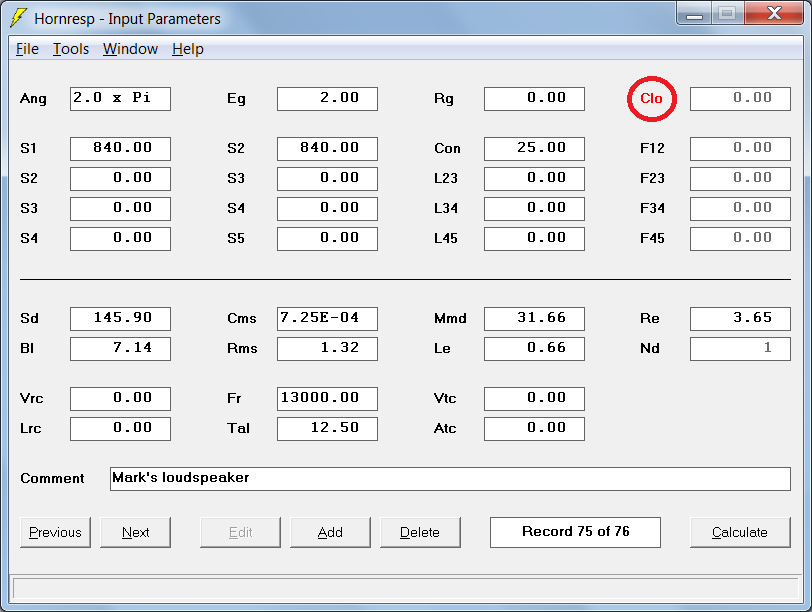The height and width of the screenshot is (612, 812).
Task: Click the red Clo label
Action: tap(651, 99)
